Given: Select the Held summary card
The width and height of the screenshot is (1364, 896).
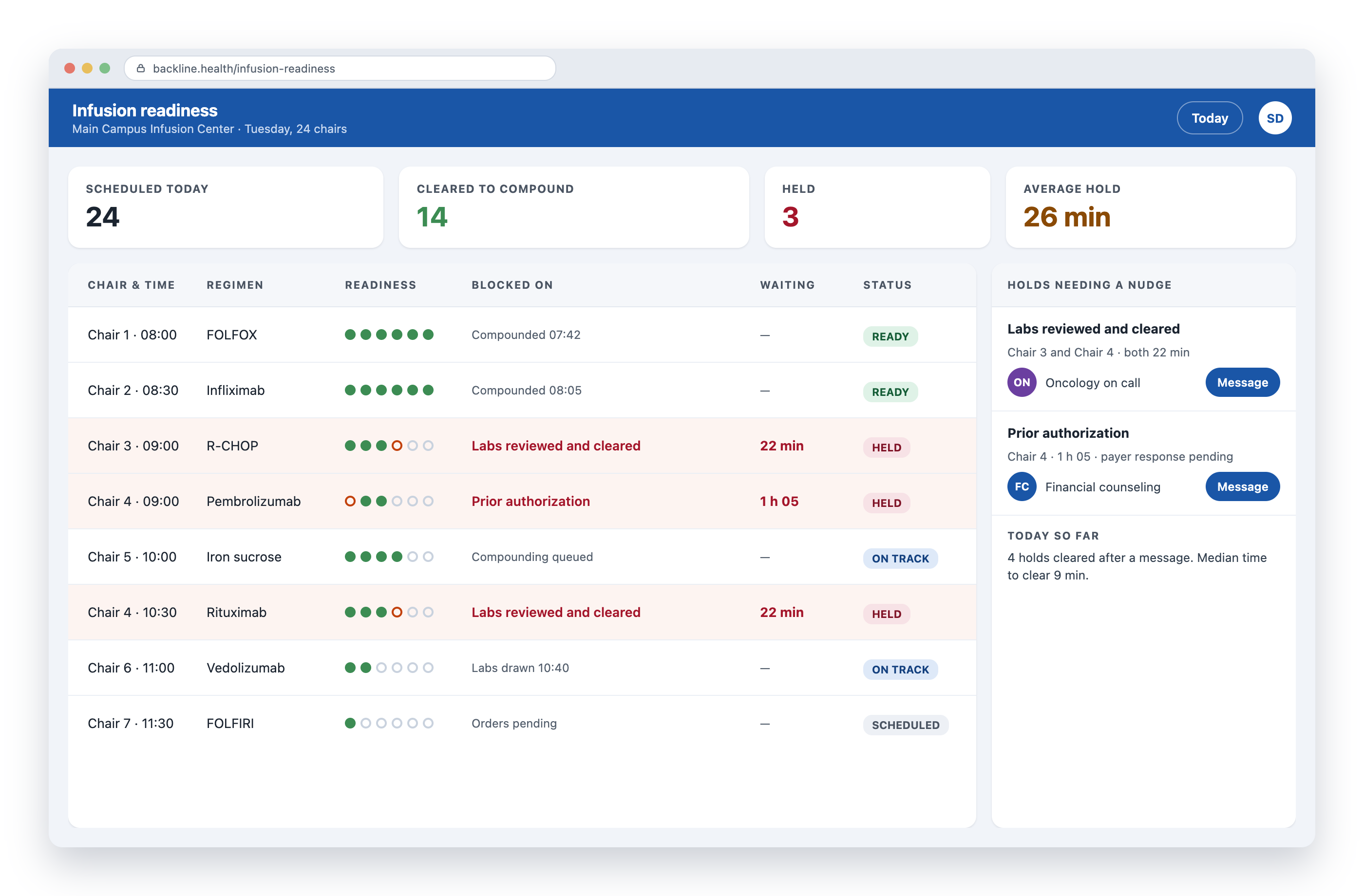Looking at the screenshot, I should click(x=877, y=207).
